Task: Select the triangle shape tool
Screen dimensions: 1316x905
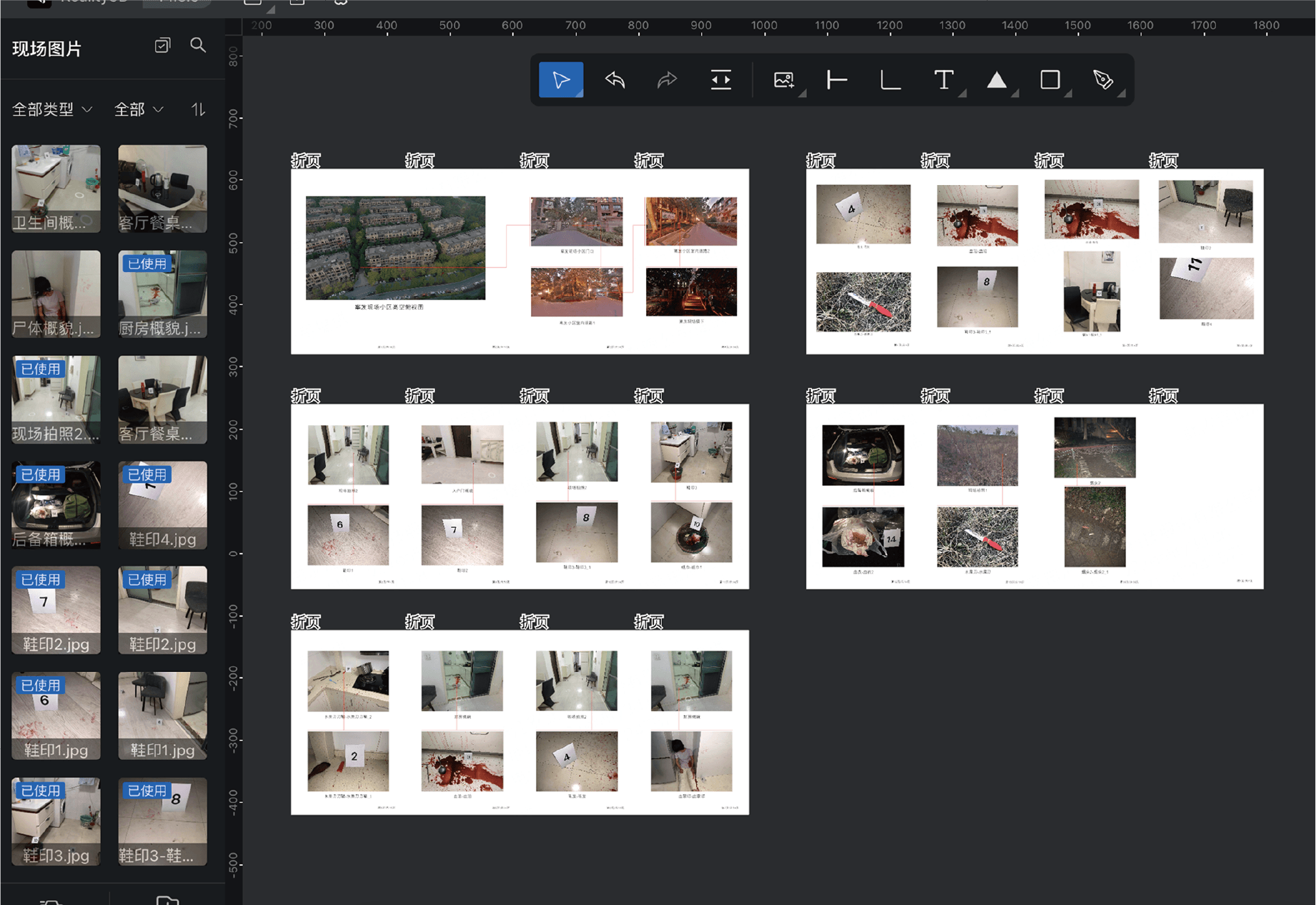Action: (x=997, y=80)
